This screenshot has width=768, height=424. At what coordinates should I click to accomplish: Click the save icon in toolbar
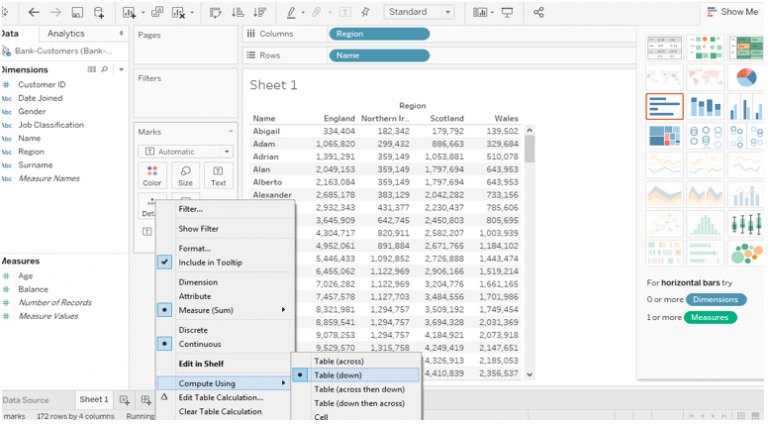[x=77, y=12]
